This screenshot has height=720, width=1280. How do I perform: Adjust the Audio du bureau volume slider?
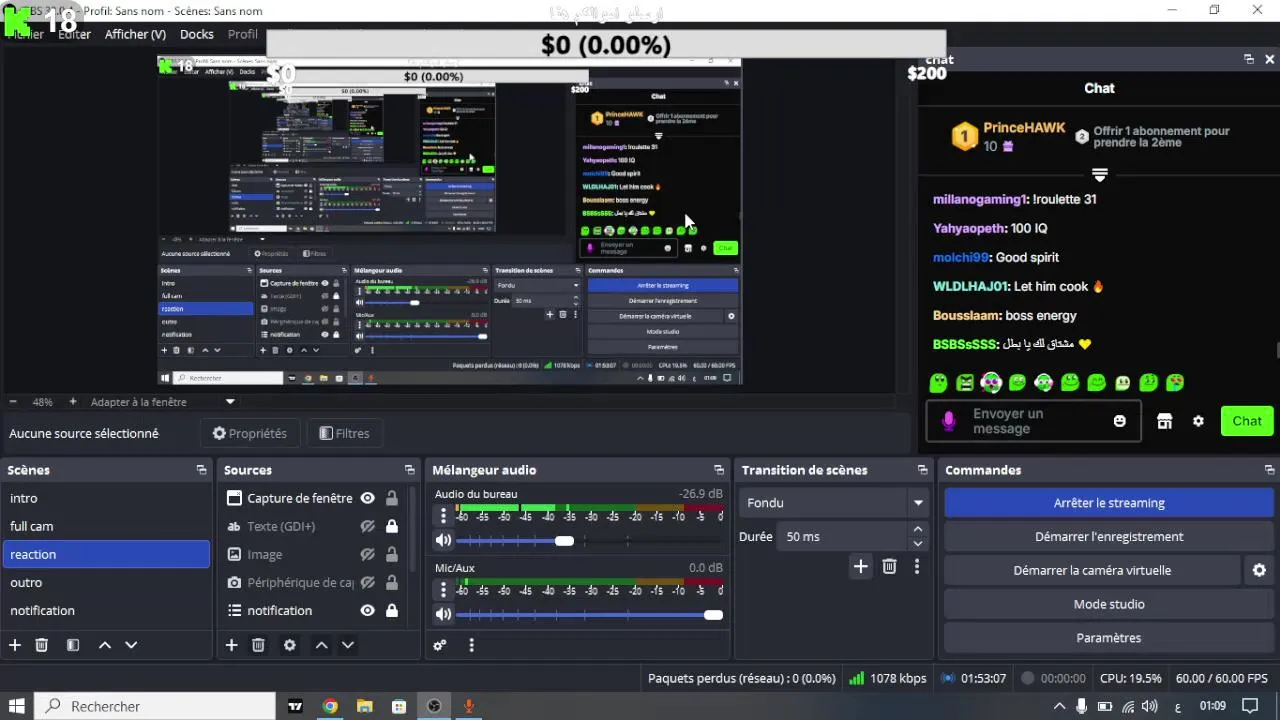pyautogui.click(x=565, y=540)
